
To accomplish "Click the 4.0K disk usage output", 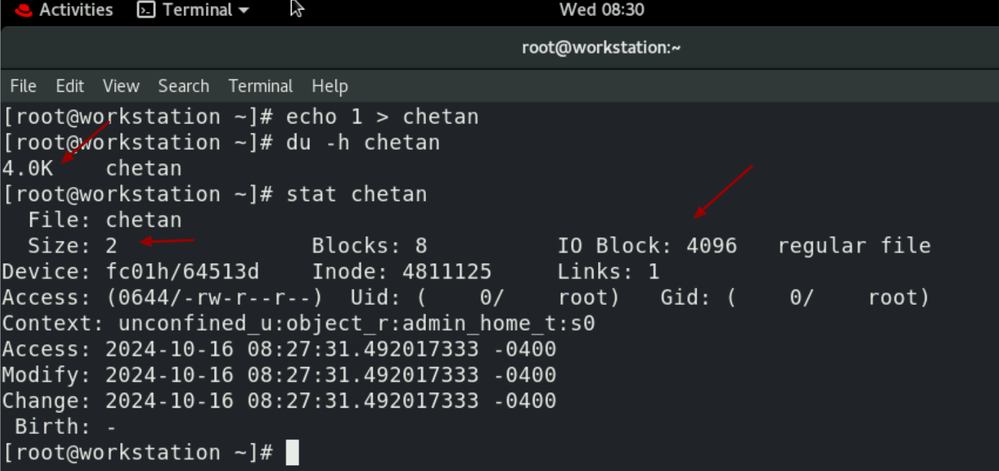I will pyautogui.click(x=27, y=169).
